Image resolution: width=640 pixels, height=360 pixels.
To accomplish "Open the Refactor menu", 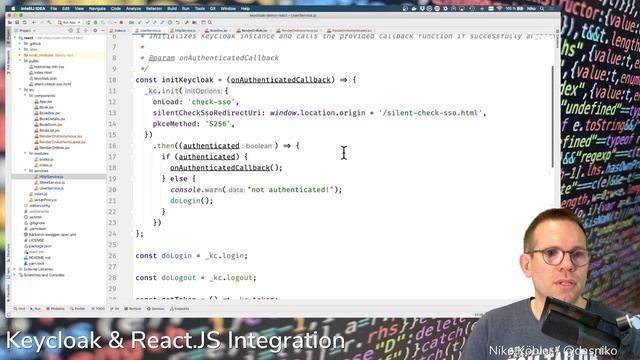I will 154,8.
